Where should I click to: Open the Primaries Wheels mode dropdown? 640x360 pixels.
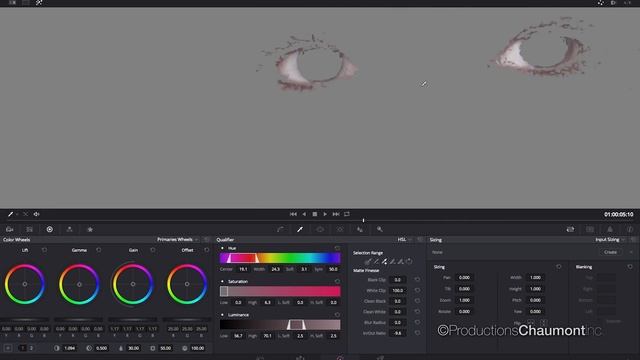click(178, 240)
